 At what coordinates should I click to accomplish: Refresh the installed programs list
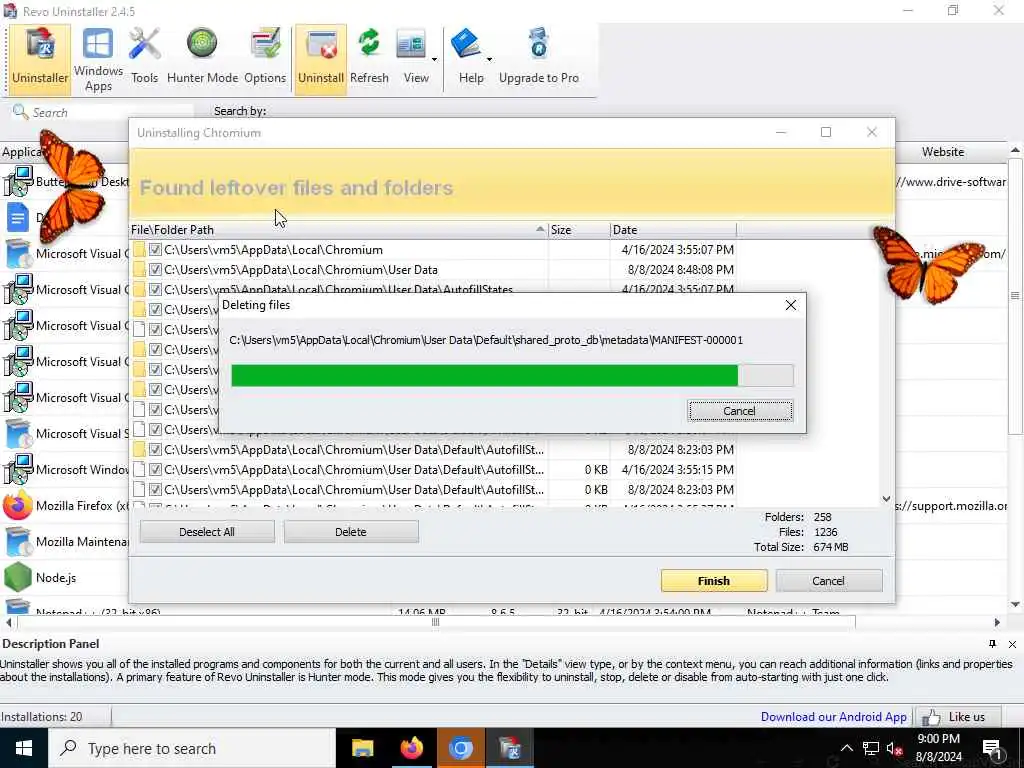coord(369,57)
